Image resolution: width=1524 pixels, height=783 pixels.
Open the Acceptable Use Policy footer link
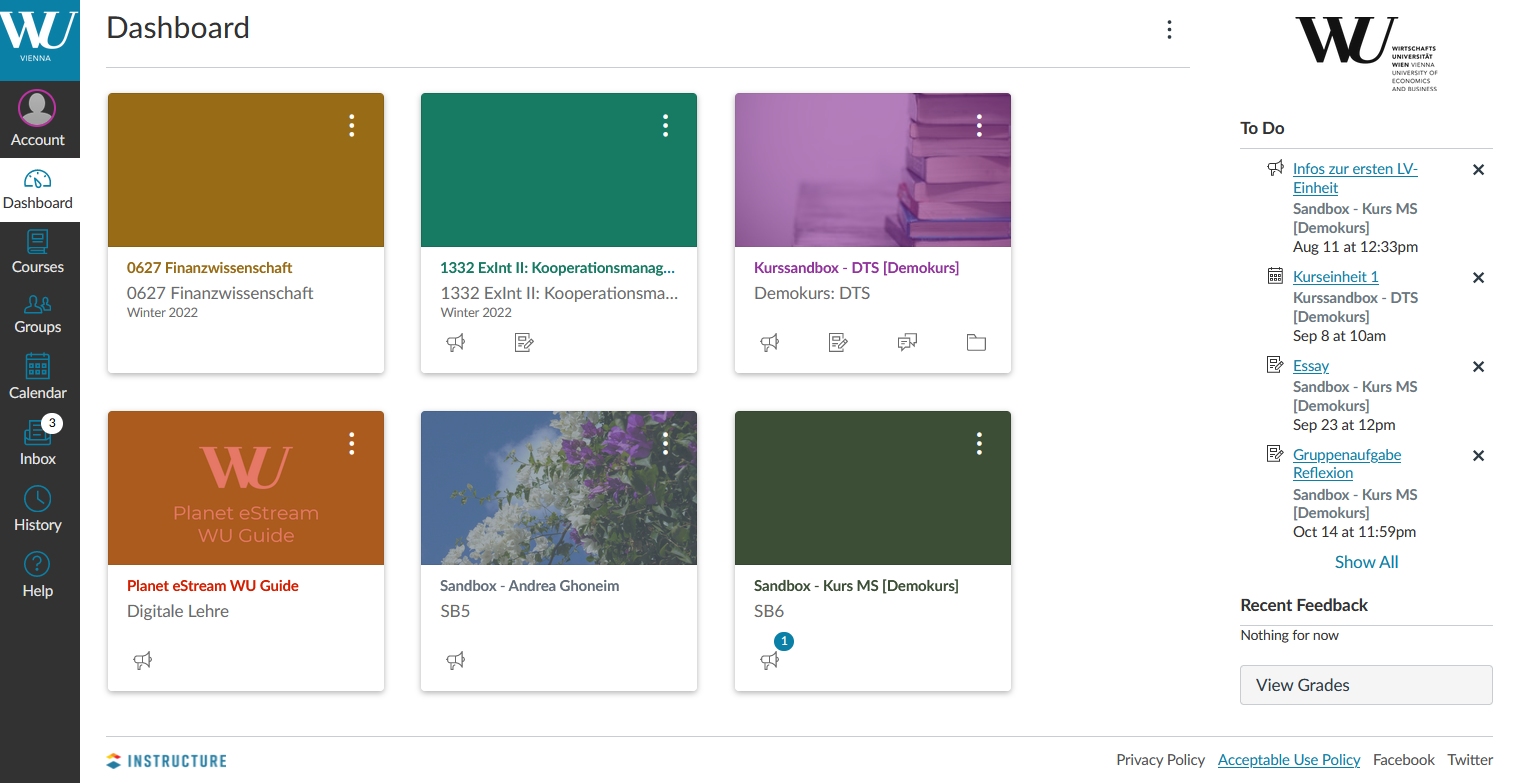click(x=1289, y=760)
